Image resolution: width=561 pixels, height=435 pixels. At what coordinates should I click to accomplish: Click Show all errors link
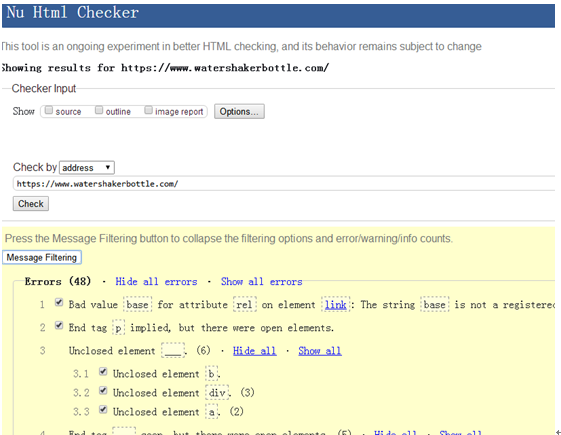pos(262,282)
